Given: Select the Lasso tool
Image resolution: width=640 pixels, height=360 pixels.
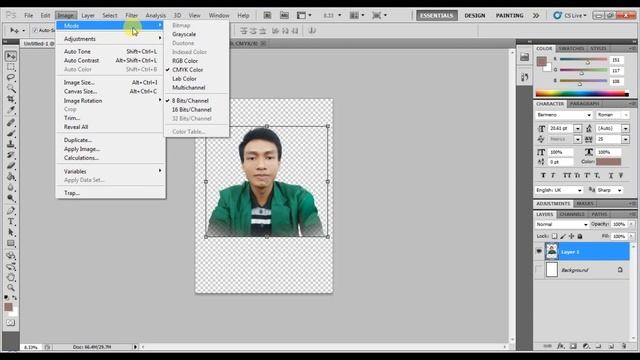Looking at the screenshot, I should (11, 78).
